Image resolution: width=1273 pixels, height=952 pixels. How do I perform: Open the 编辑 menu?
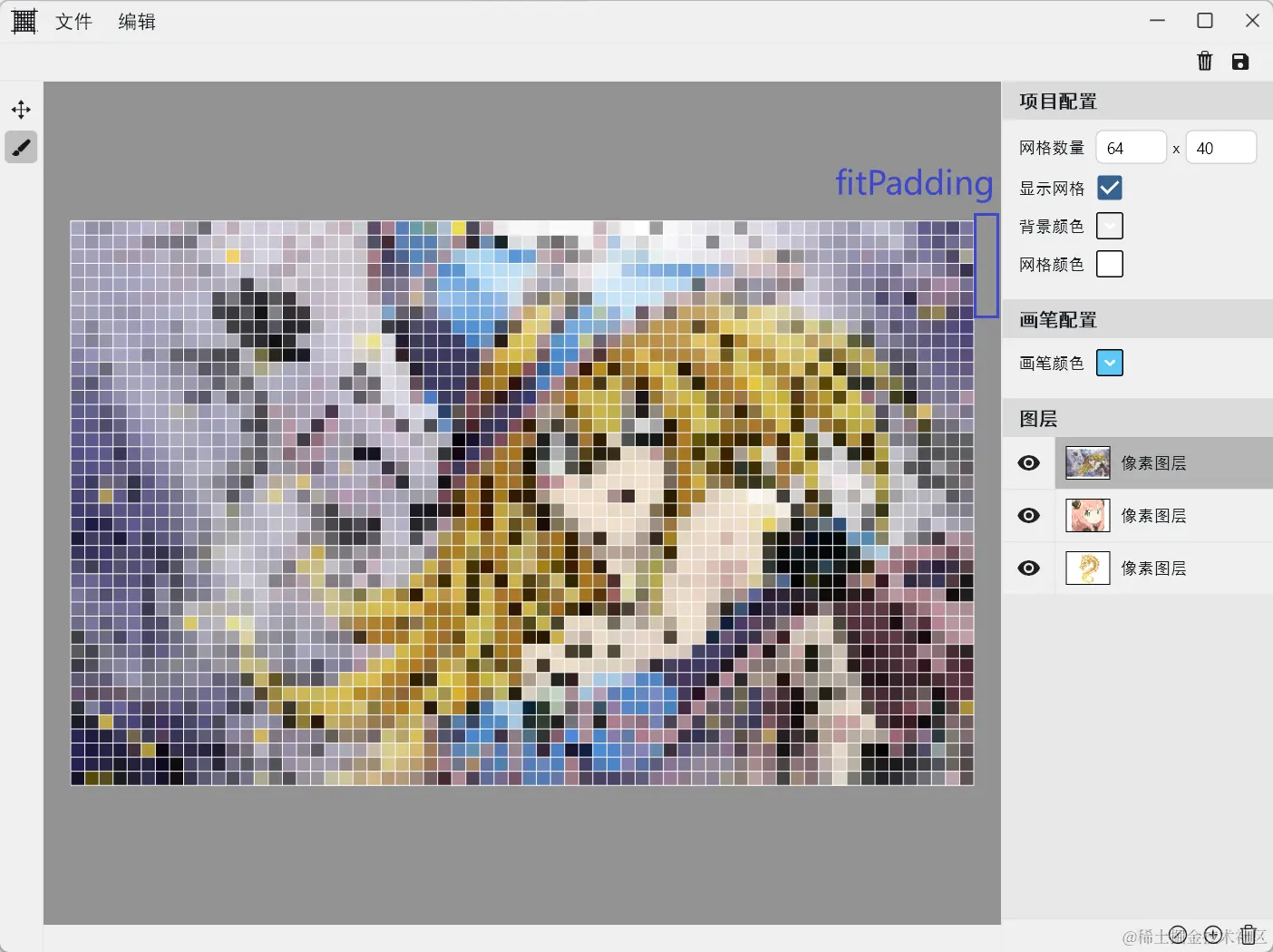137,22
